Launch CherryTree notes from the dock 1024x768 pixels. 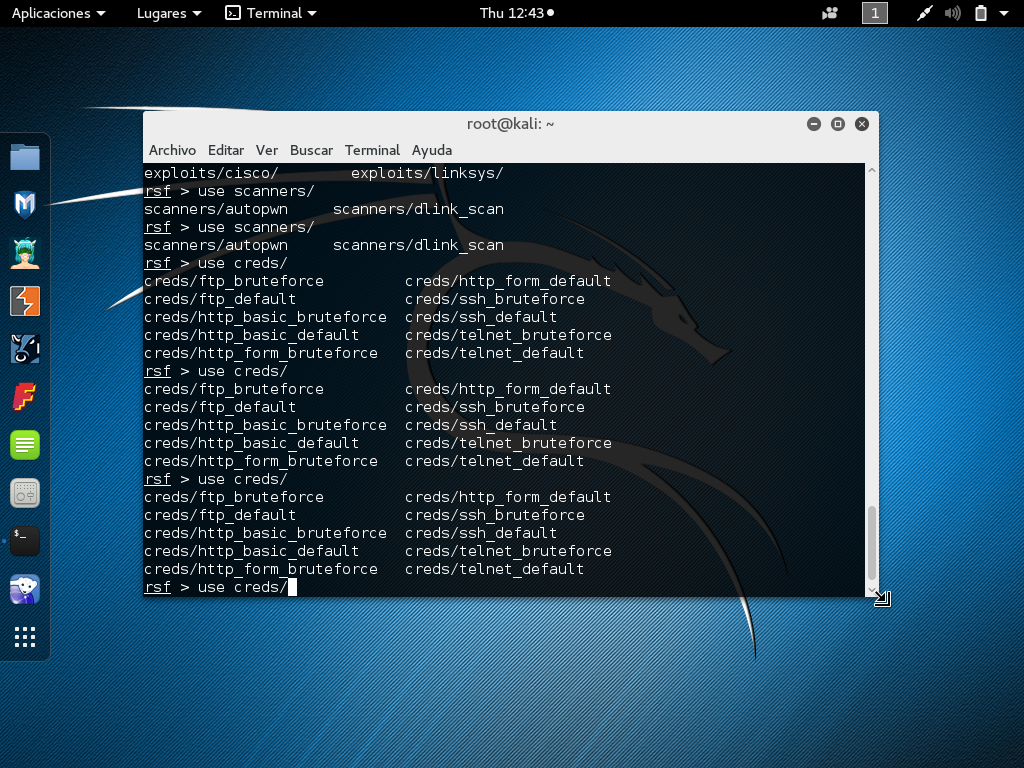point(25,444)
